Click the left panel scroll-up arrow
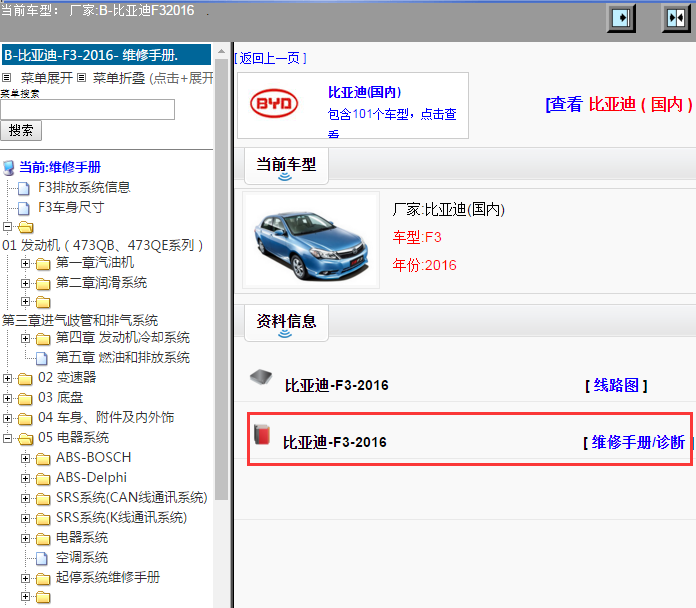The height and width of the screenshot is (608, 696). click(x=221, y=52)
